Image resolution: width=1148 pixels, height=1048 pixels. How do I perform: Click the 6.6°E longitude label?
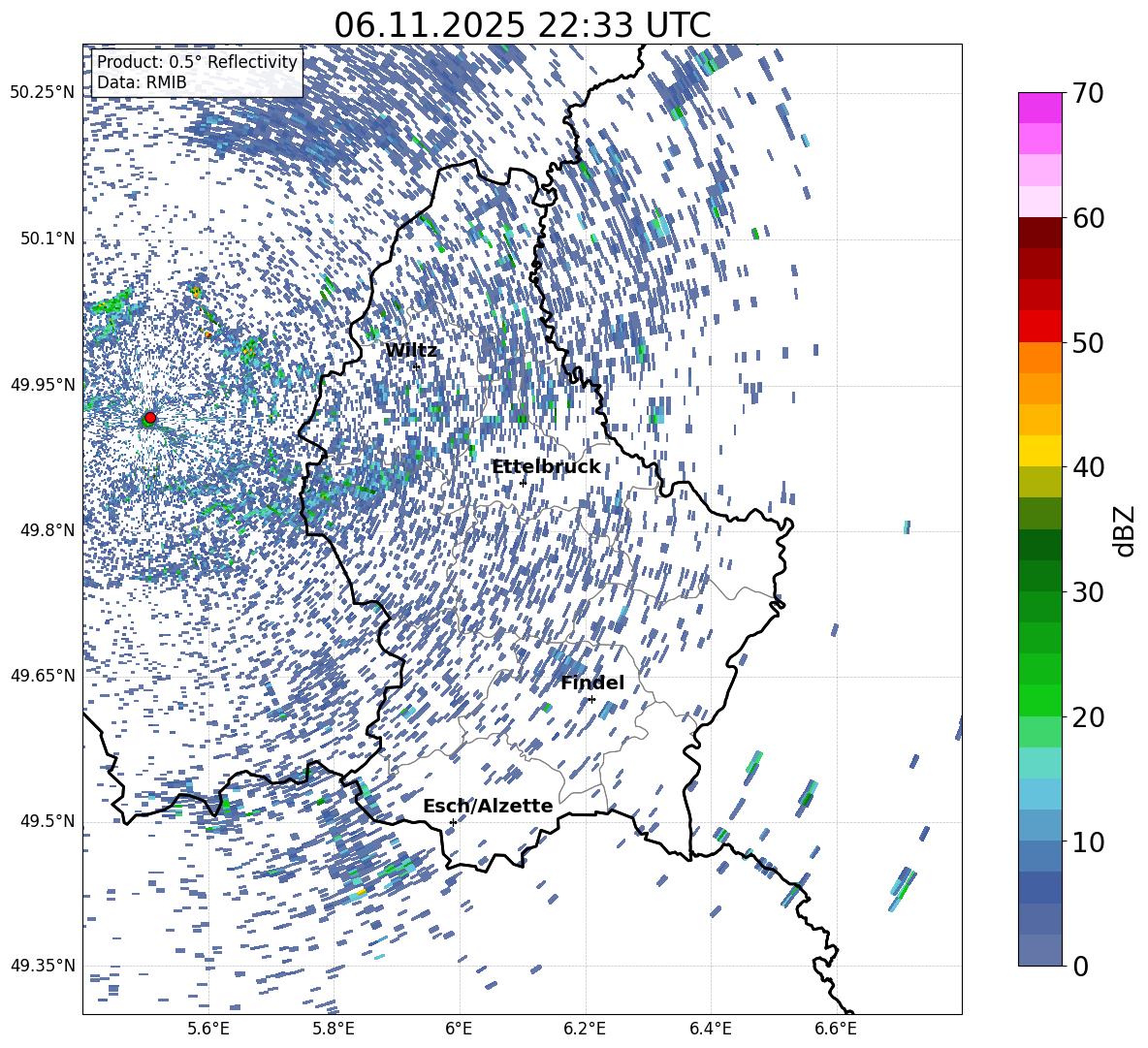click(836, 1029)
